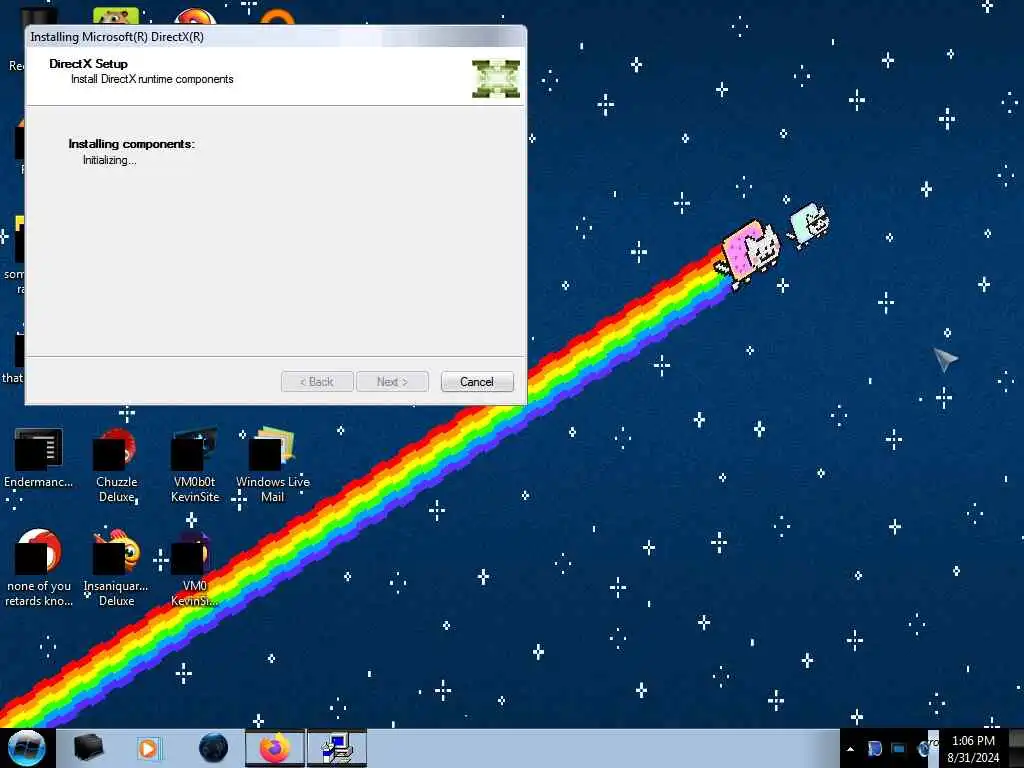Click the Show Desktop strip

tap(1016, 748)
